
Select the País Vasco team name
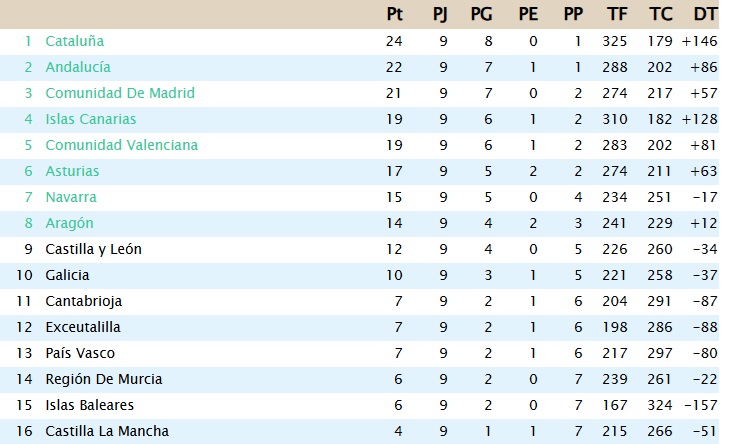coord(80,353)
